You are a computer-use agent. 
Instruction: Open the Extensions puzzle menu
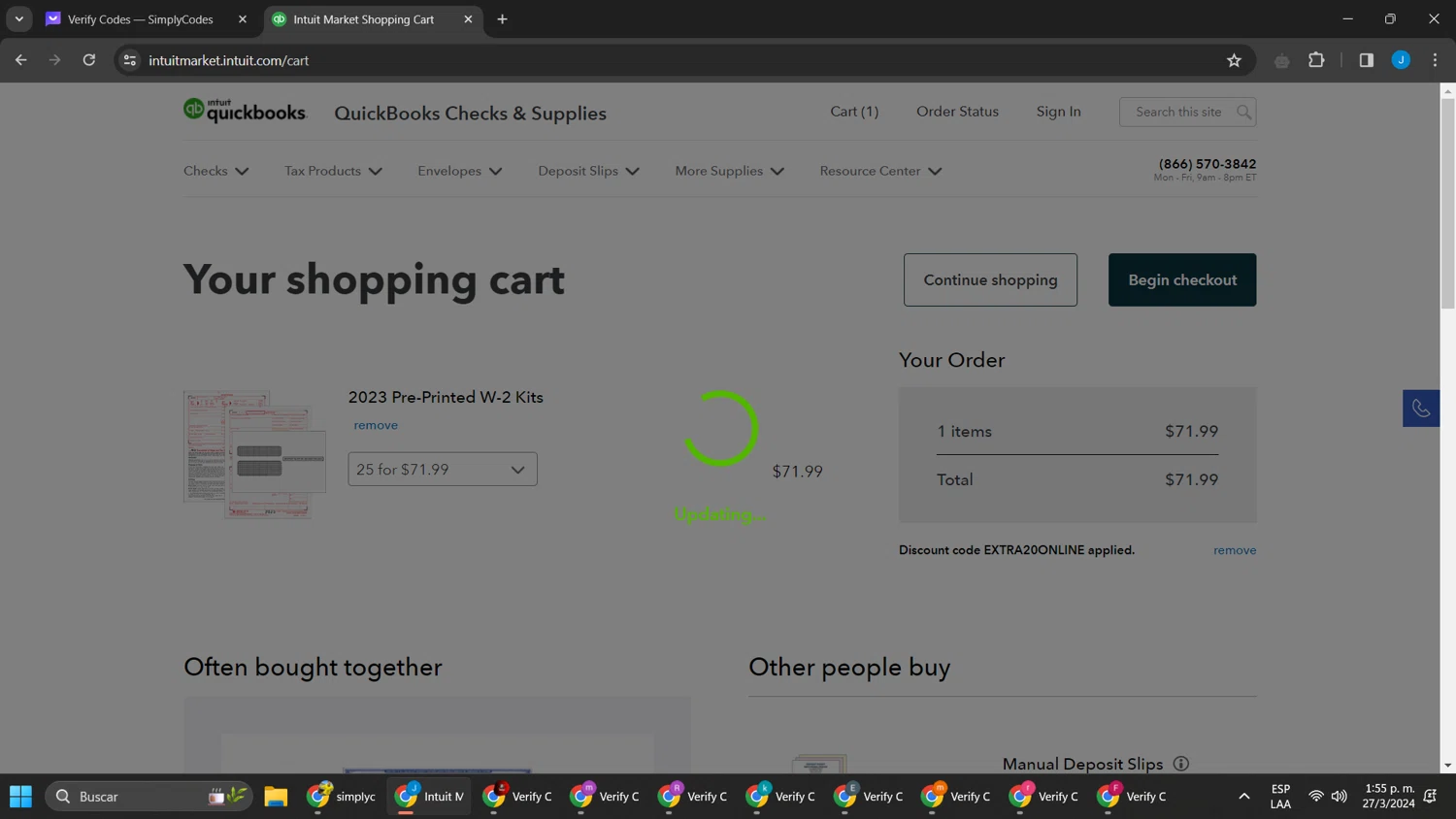click(1316, 60)
